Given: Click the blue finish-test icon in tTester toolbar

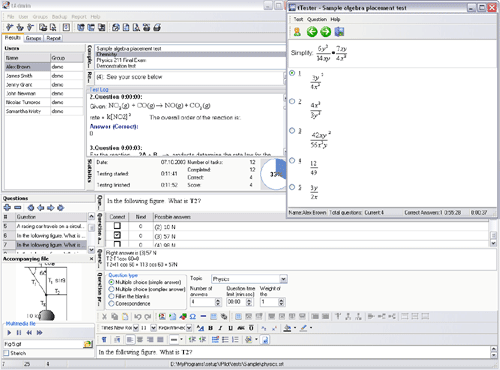Looking at the screenshot, I should pos(339,32).
